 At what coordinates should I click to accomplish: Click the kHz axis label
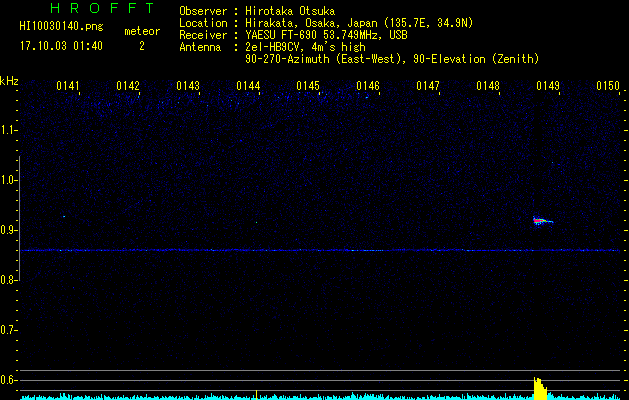(x=9, y=81)
